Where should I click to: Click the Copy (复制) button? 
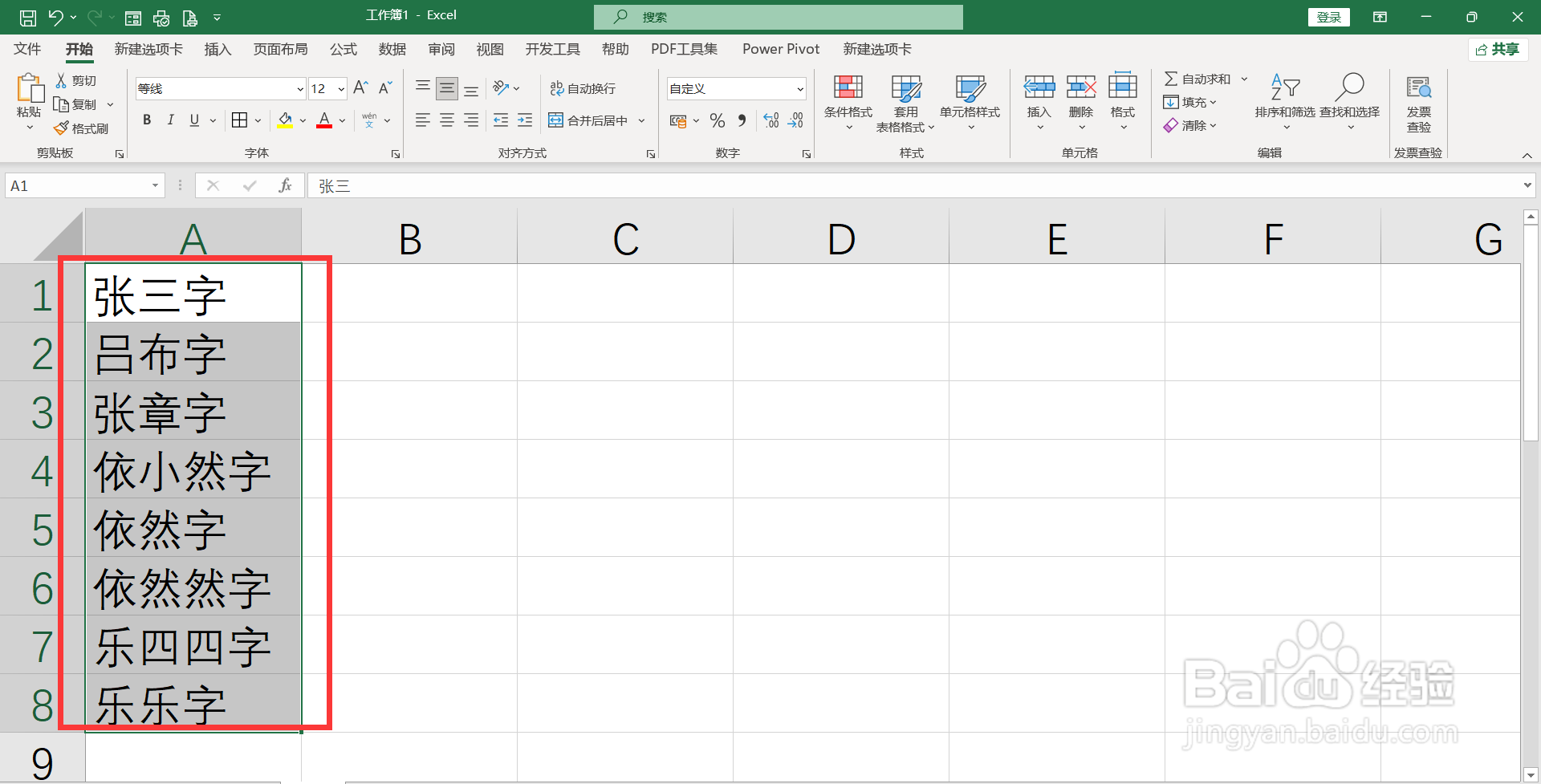75,104
